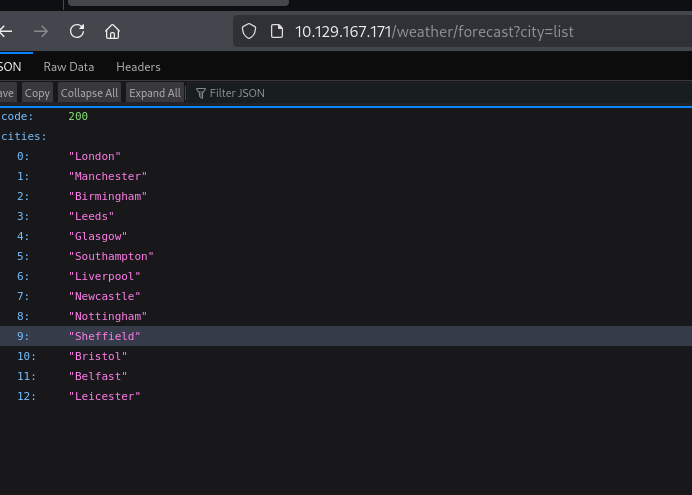
Task: Select the "Liverpool" entry
Action: tap(105, 276)
